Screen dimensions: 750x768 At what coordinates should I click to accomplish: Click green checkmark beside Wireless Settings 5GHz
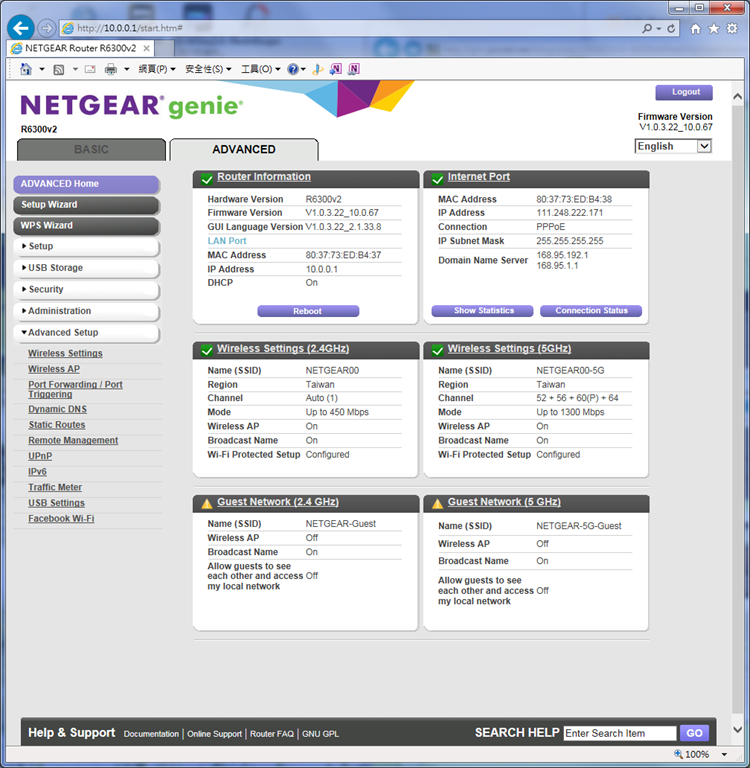point(437,350)
